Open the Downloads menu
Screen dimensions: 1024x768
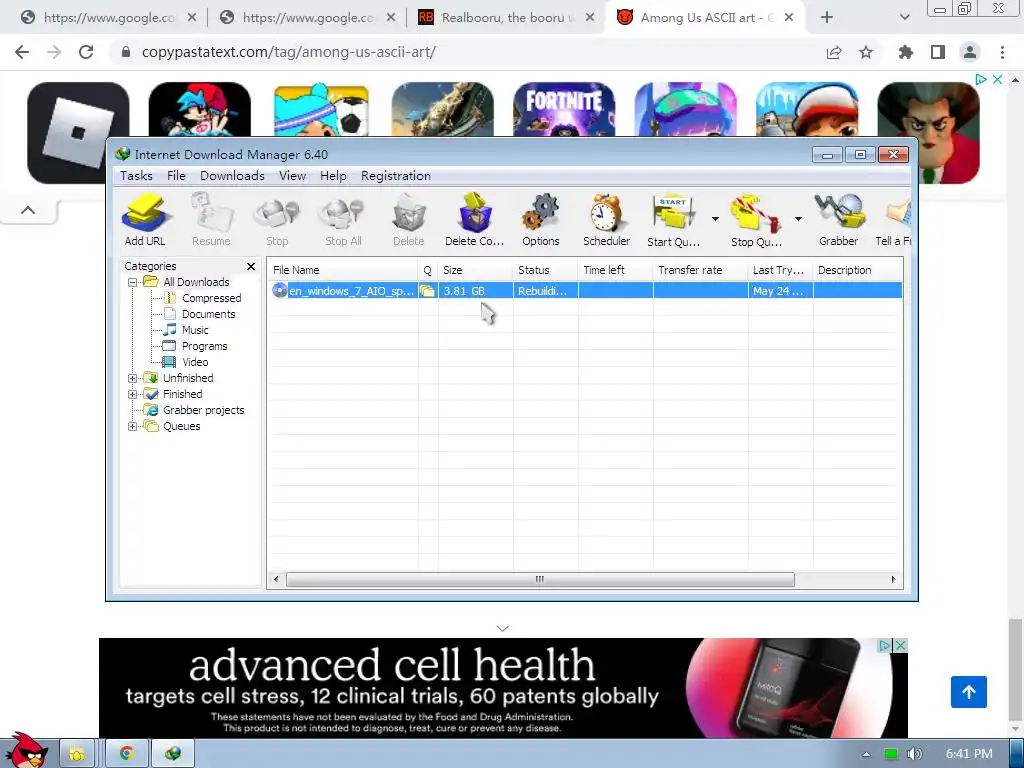(x=232, y=176)
